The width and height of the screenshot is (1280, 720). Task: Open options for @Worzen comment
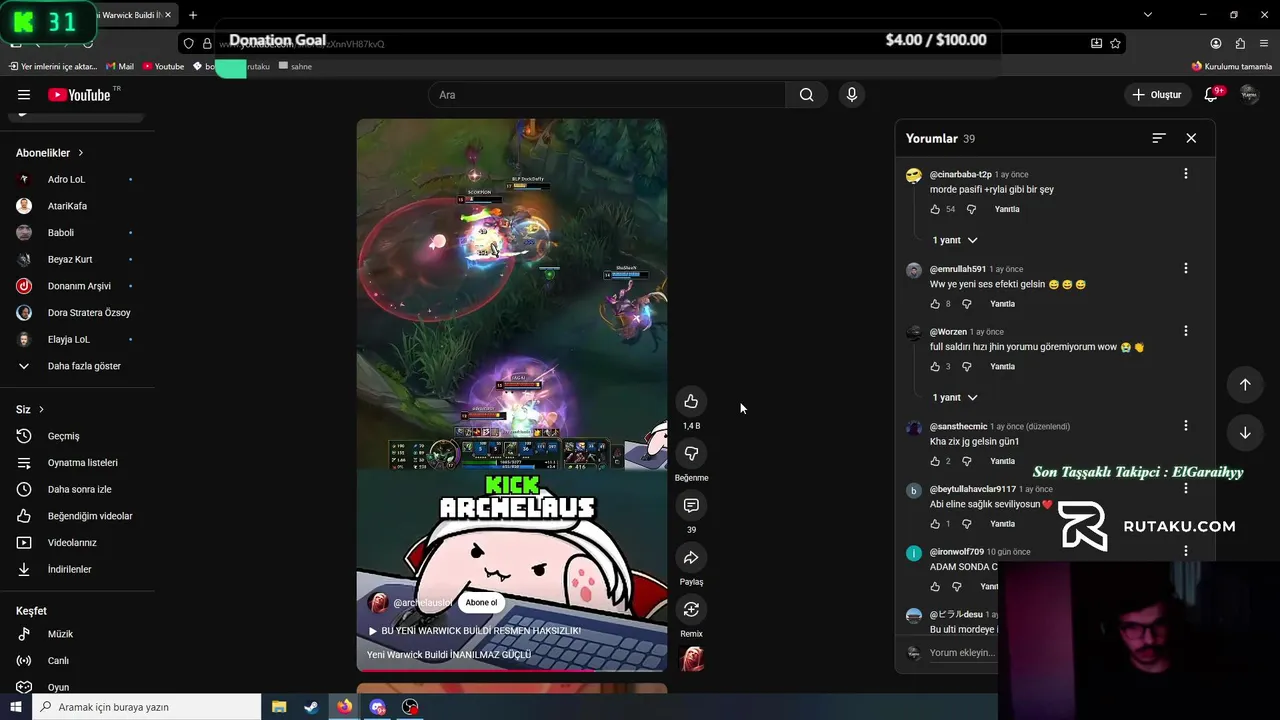pos(1186,331)
